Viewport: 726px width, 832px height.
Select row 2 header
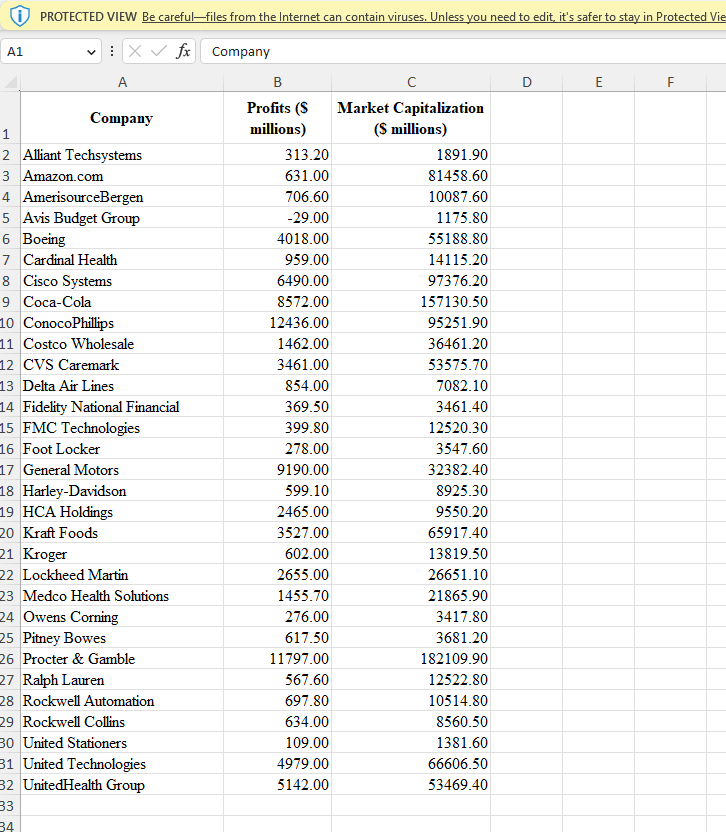10,155
